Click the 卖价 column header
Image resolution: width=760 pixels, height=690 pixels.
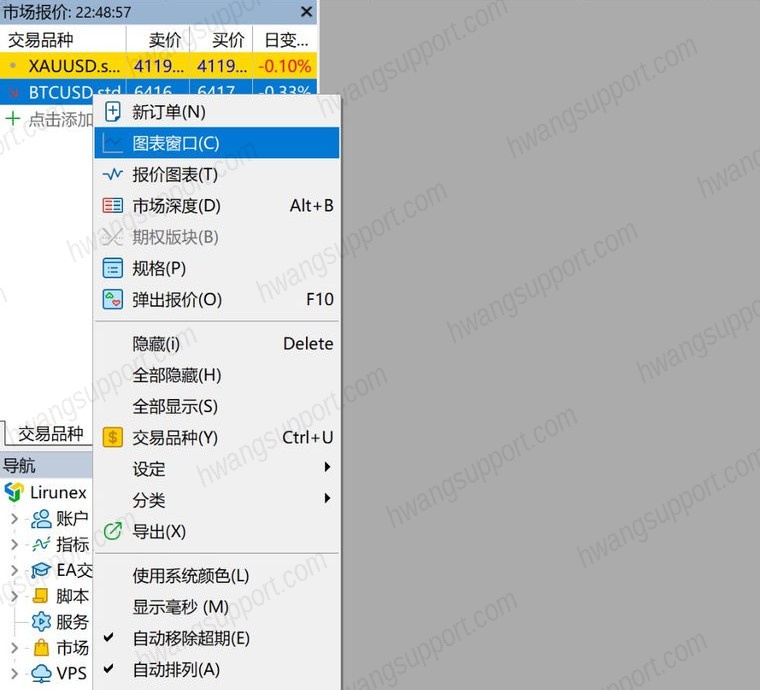[158, 40]
